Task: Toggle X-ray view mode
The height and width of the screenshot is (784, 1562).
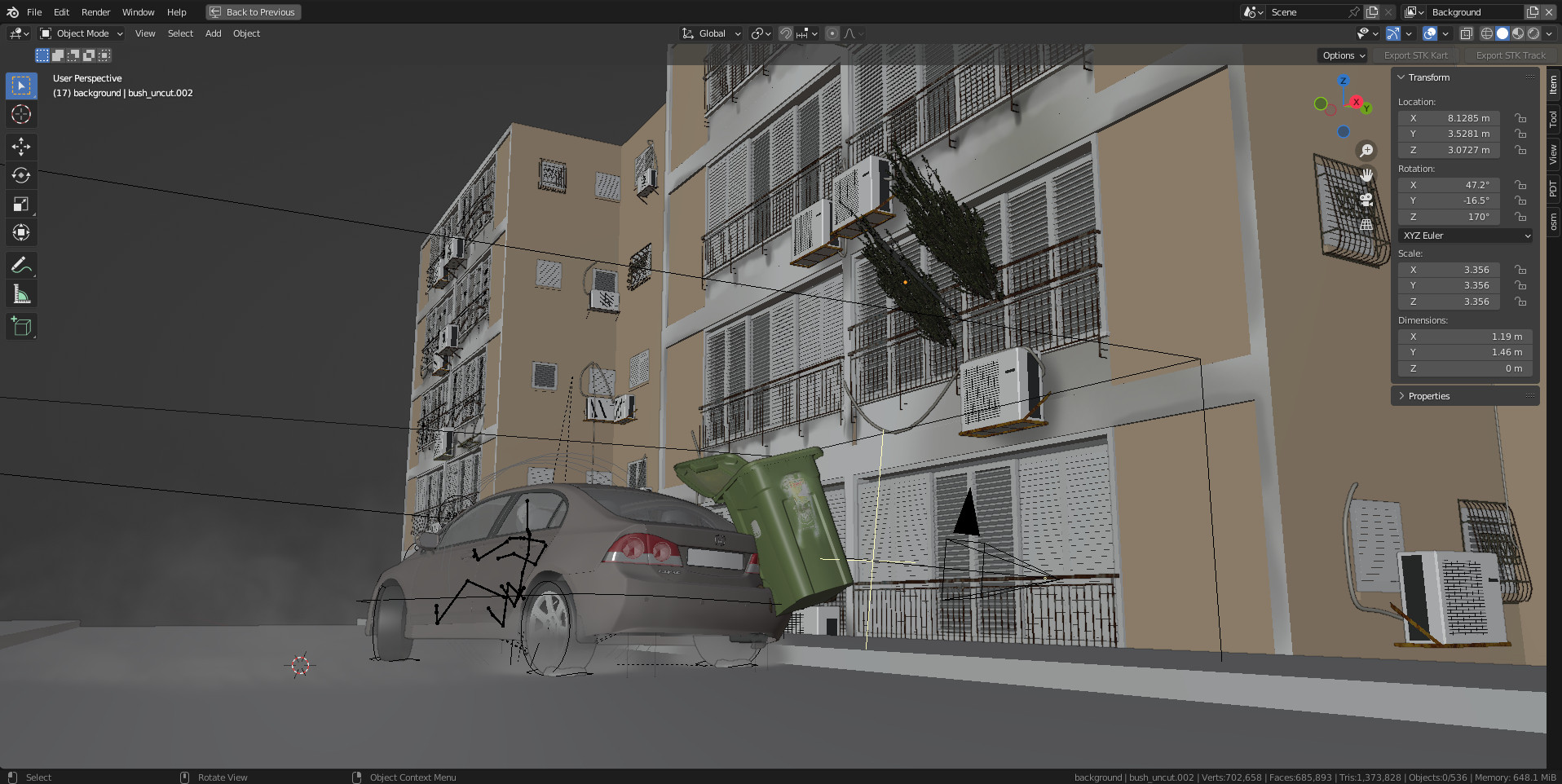Action: pyautogui.click(x=1466, y=33)
